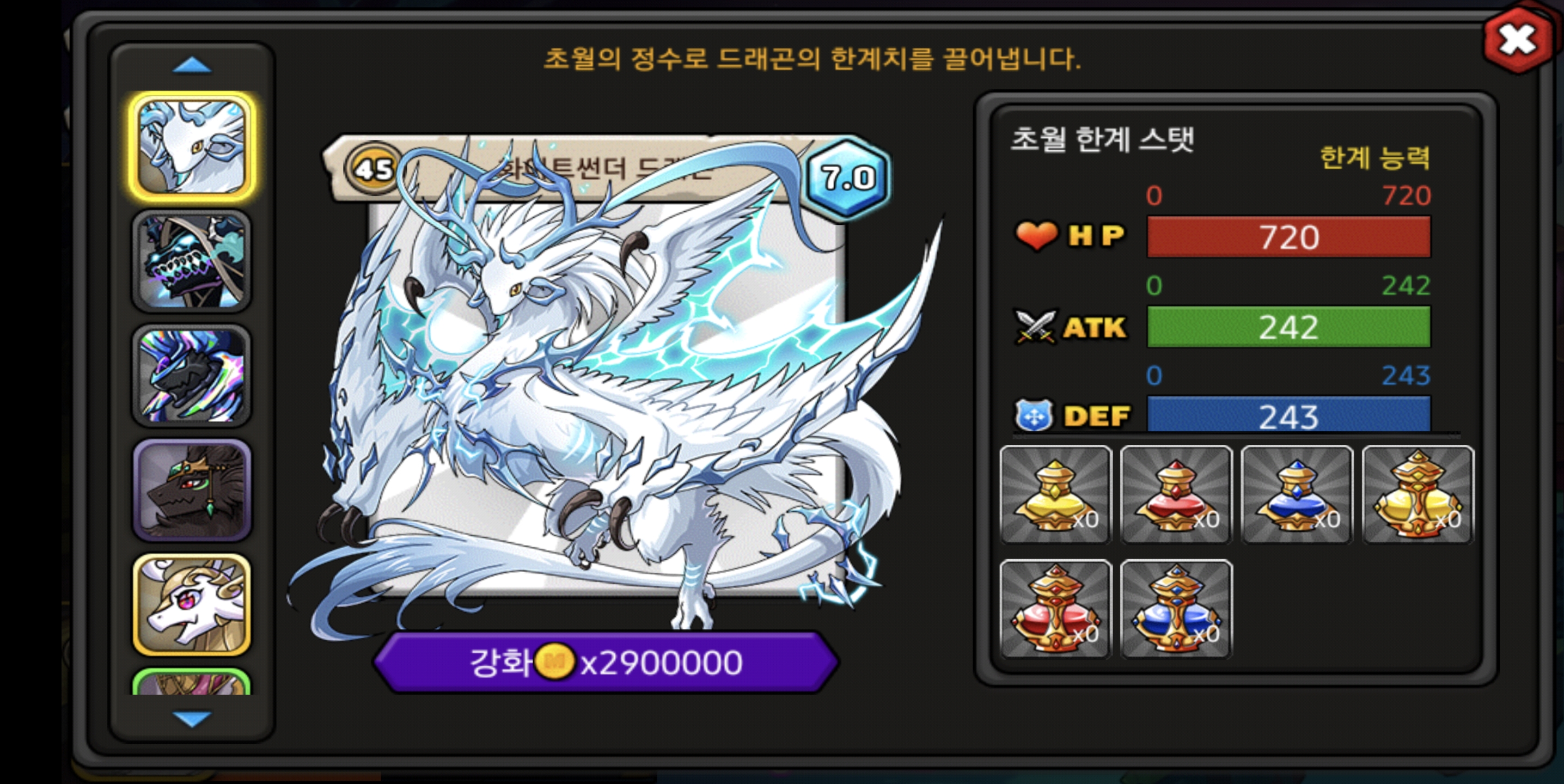The image size is (1564, 784).
Task: Use the large blue essence potion
Action: (1176, 609)
